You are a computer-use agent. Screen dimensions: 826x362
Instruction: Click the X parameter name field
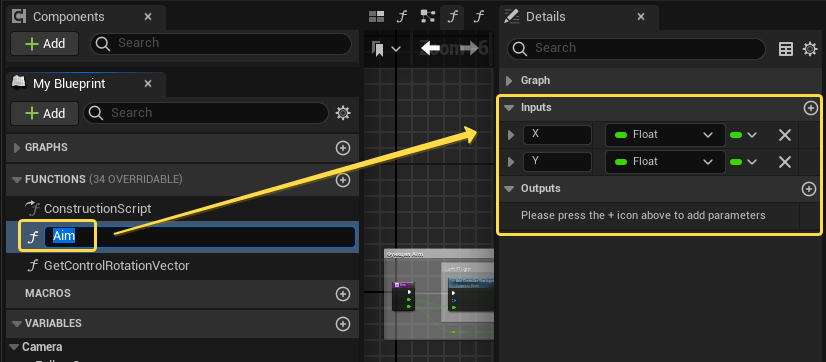tap(557, 135)
